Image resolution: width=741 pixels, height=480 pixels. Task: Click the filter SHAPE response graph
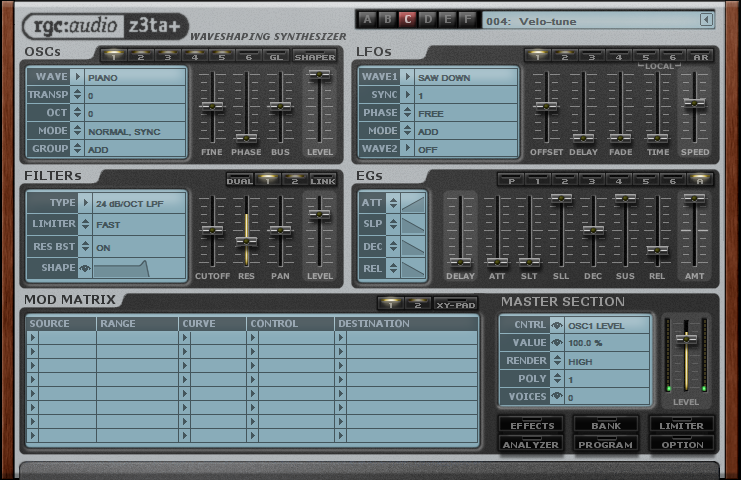click(138, 268)
